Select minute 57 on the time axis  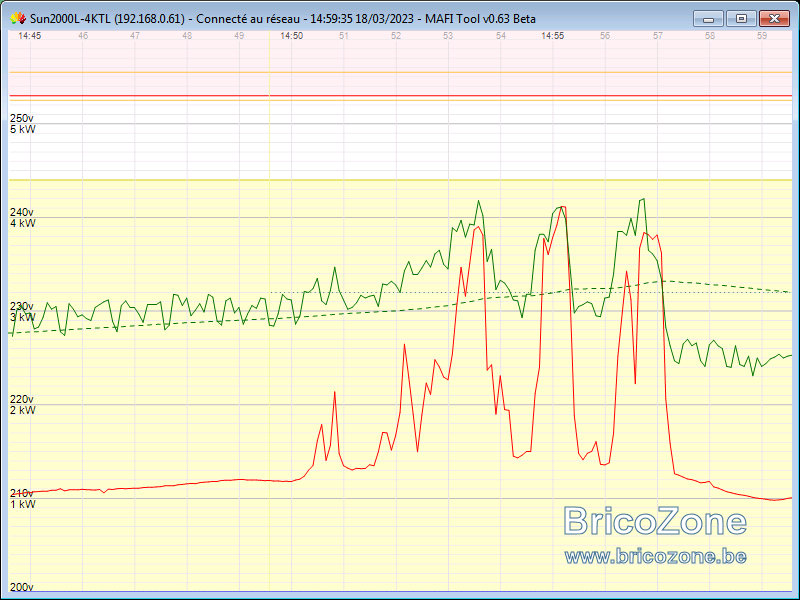pos(658,36)
